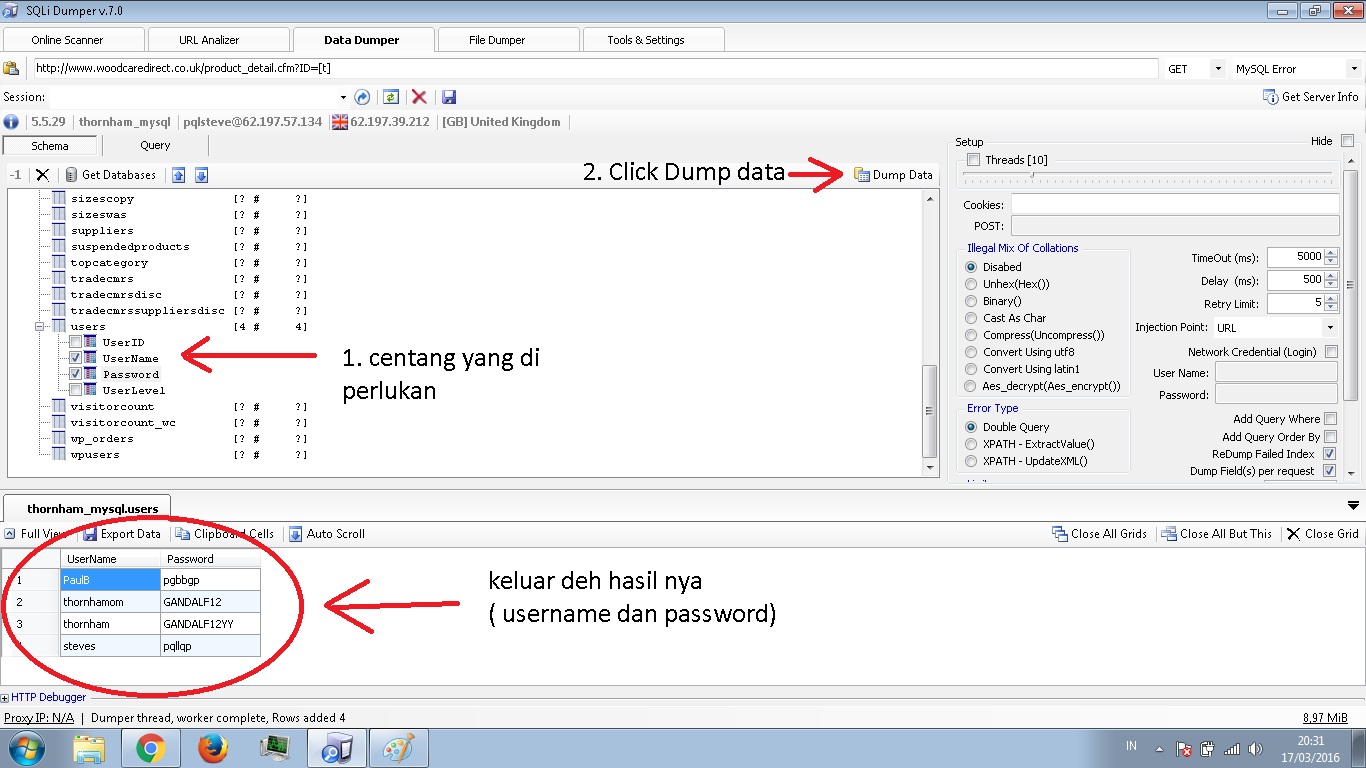The image size is (1366, 768).
Task: Click the paste URL clipboard icon
Action: coord(11,69)
